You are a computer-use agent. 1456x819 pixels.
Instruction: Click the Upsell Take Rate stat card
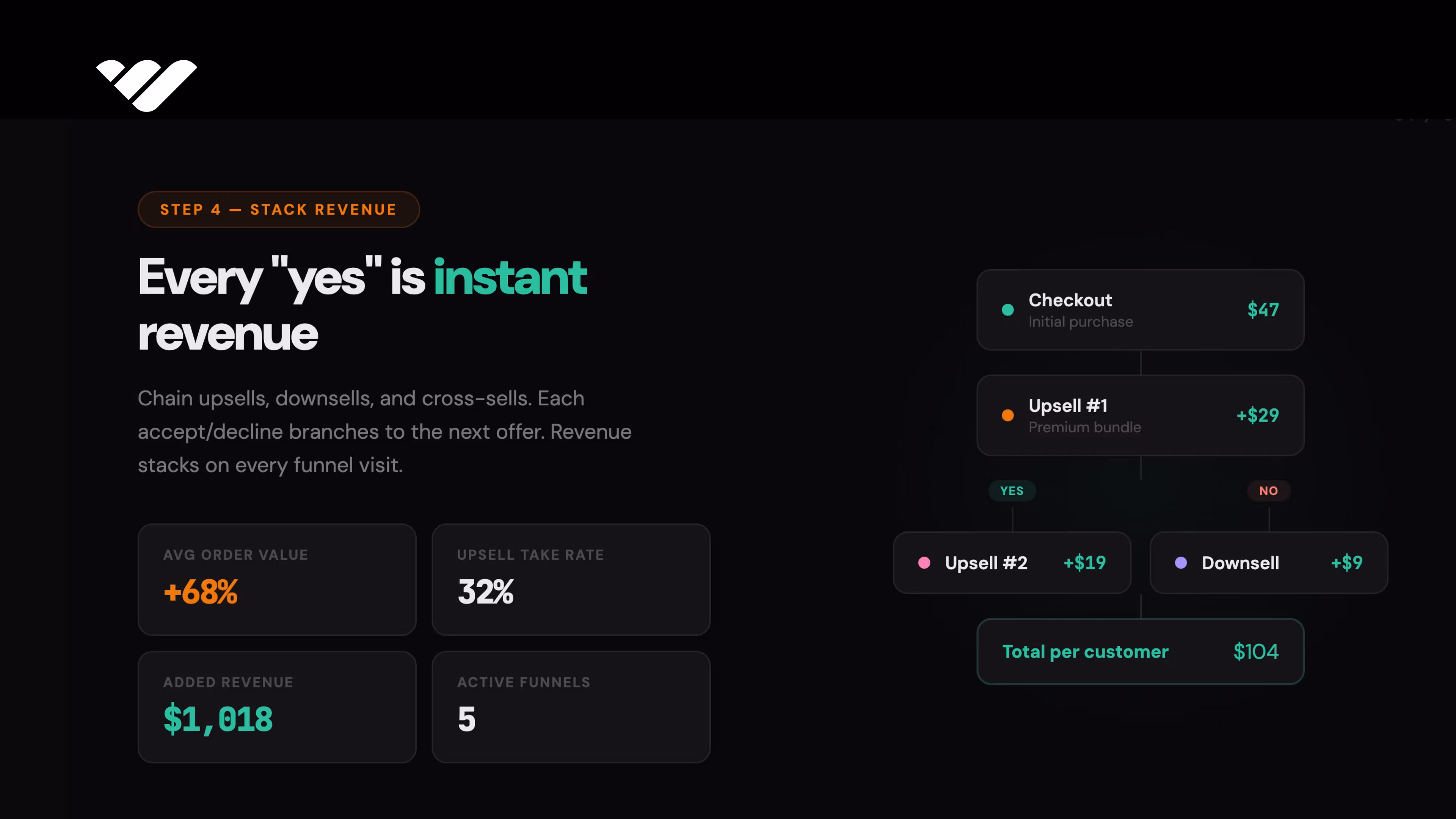point(571,579)
